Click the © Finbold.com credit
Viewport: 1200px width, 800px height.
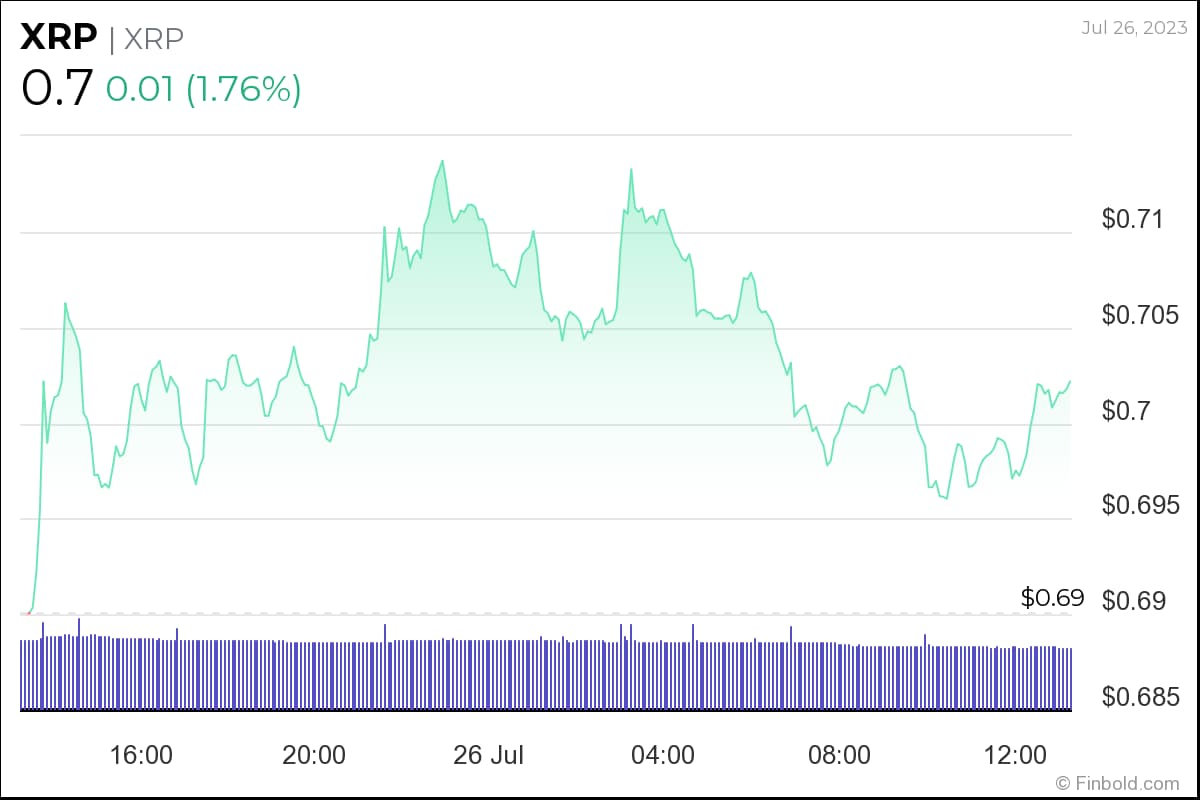click(x=1118, y=783)
